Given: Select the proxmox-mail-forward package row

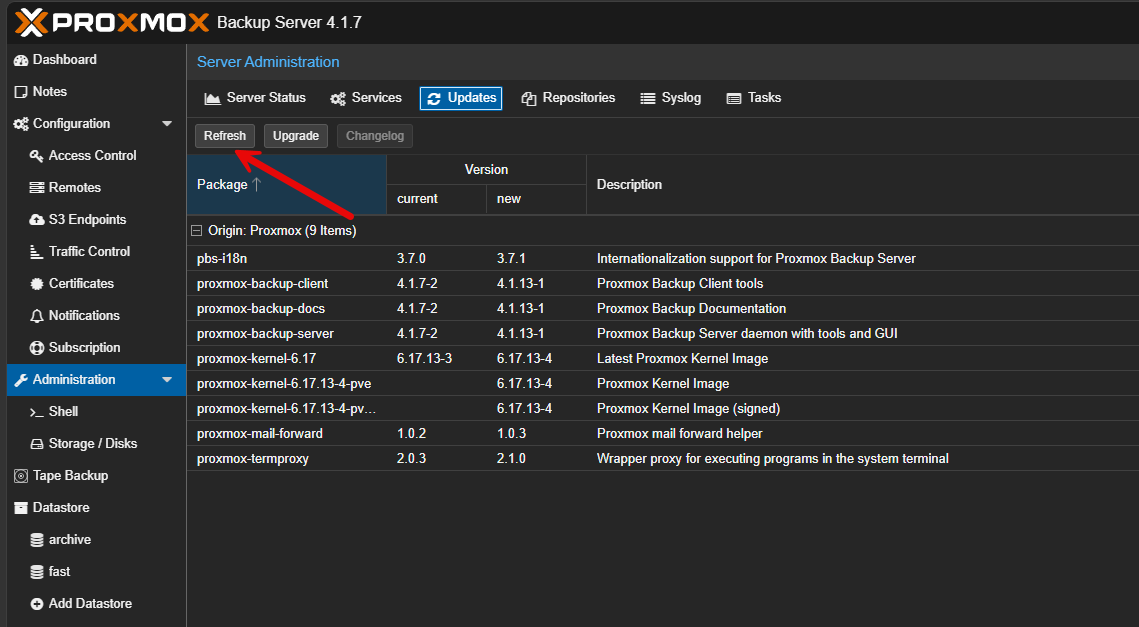Looking at the screenshot, I should (662, 434).
